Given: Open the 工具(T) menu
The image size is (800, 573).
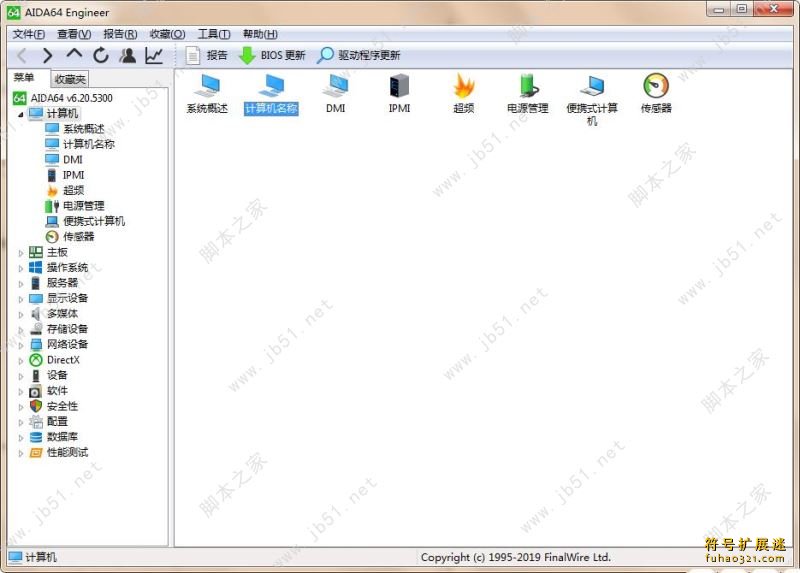Looking at the screenshot, I should click(214, 34).
